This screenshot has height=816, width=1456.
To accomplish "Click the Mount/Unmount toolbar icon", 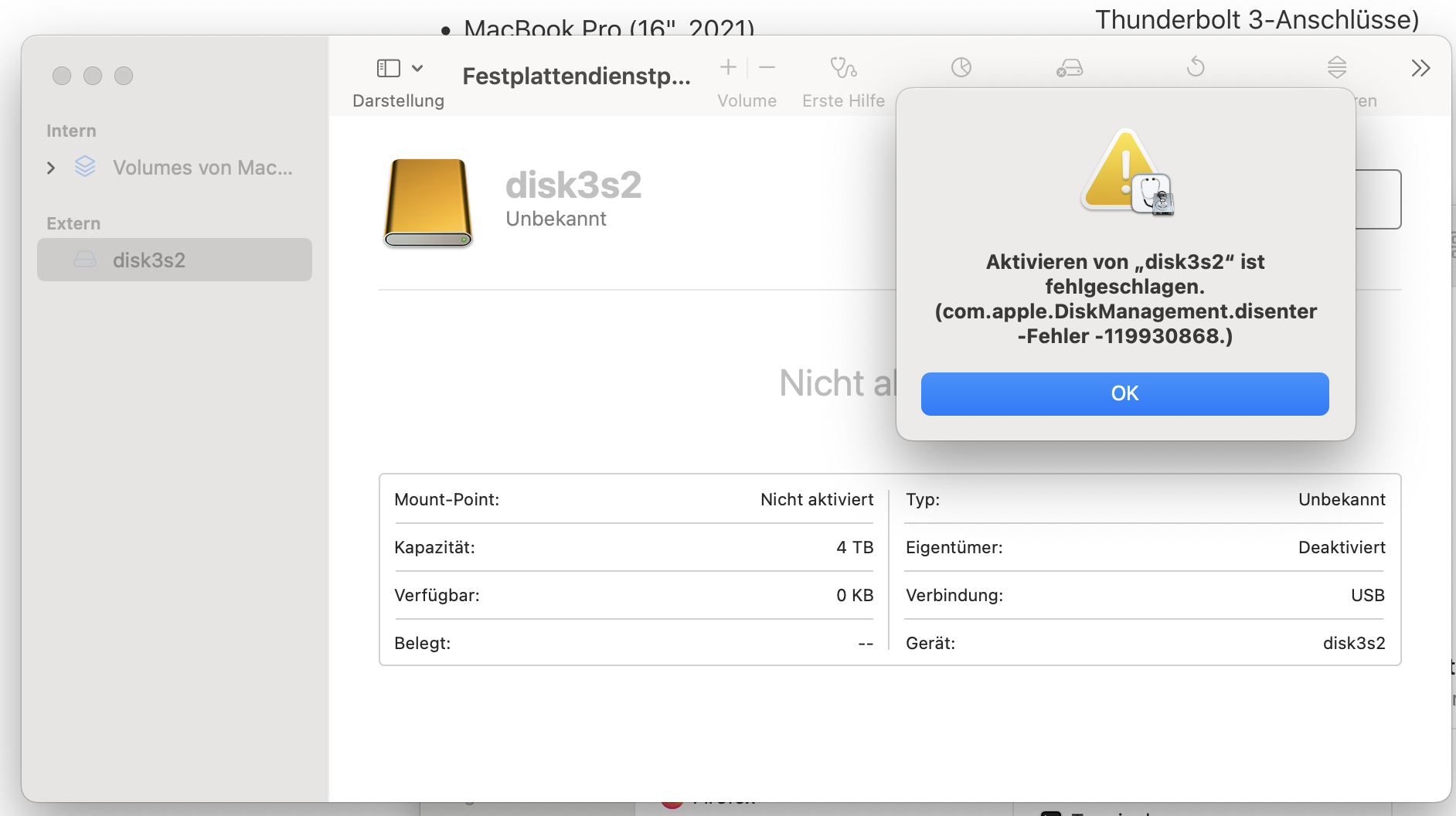I will click(1337, 68).
